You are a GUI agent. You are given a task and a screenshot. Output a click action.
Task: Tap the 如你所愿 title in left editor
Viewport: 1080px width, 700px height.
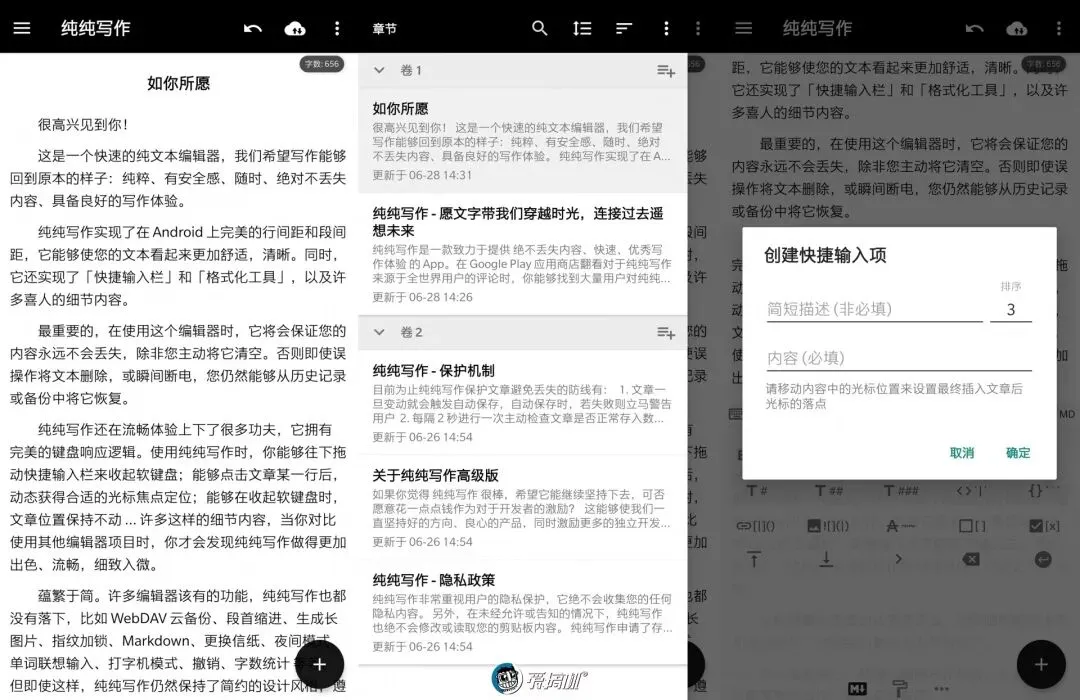[178, 83]
